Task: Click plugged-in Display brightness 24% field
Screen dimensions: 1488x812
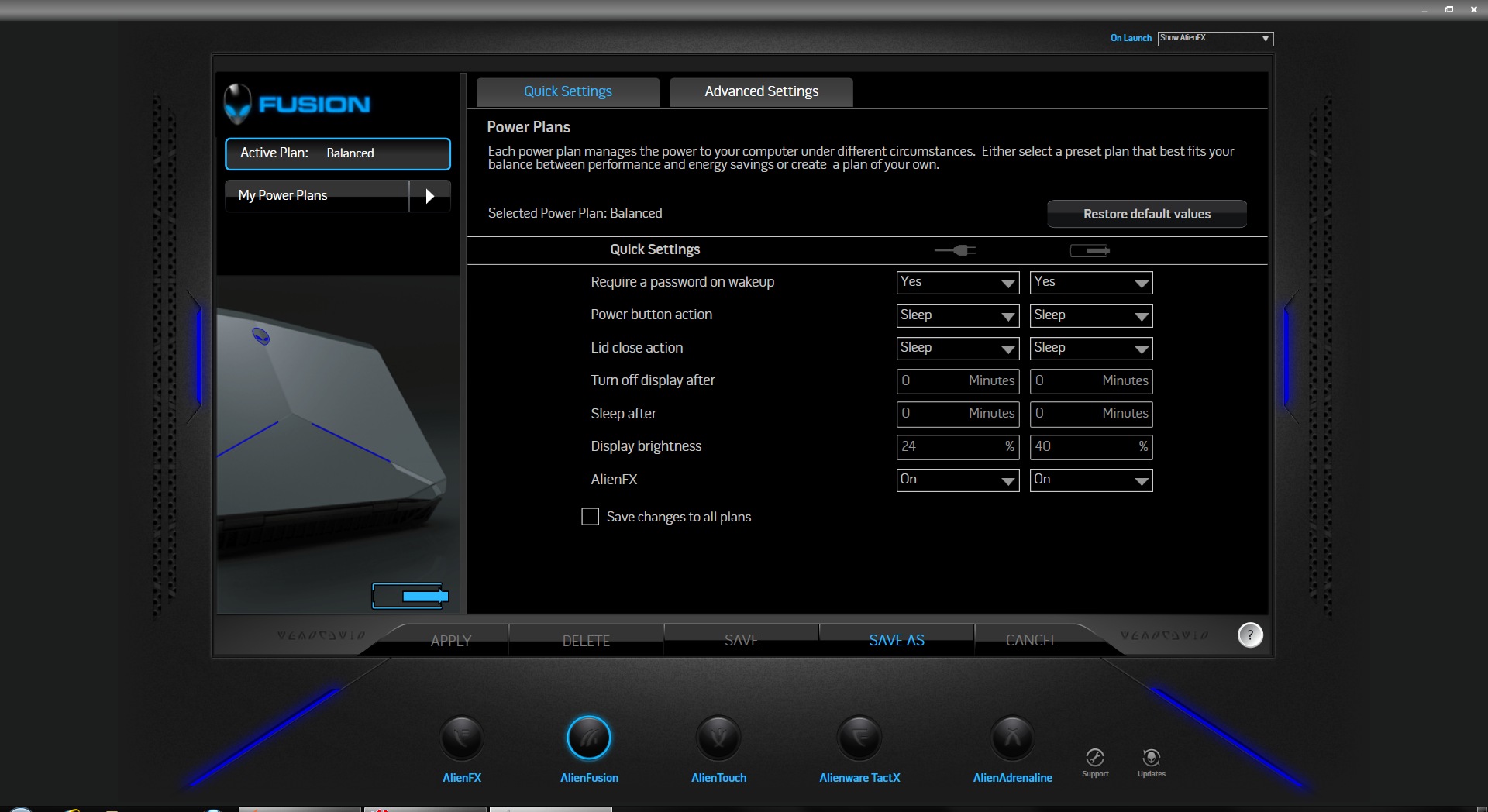Action: [957, 447]
